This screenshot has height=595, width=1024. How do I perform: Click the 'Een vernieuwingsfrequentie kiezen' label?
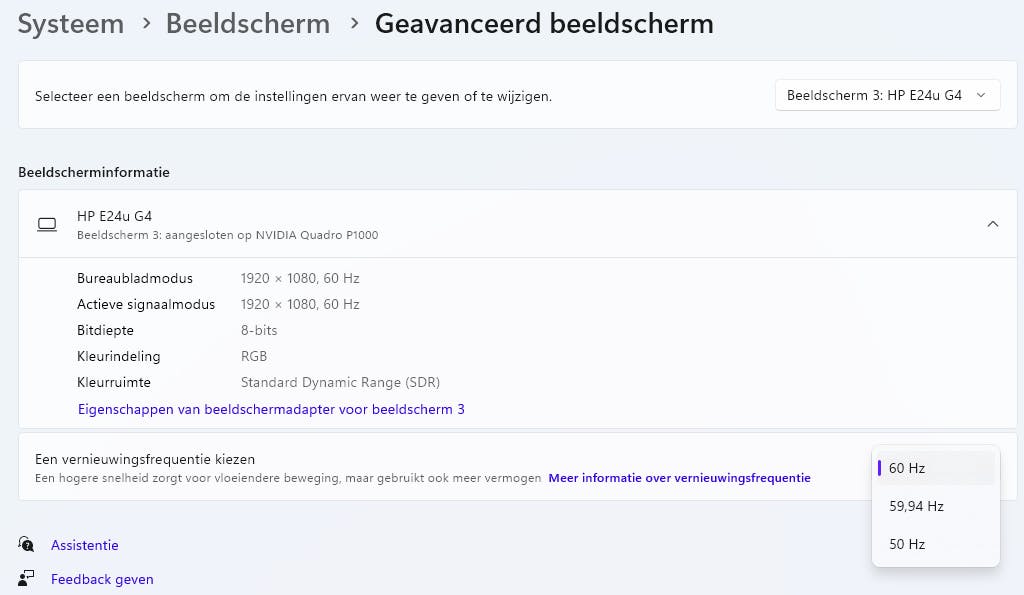[145, 459]
